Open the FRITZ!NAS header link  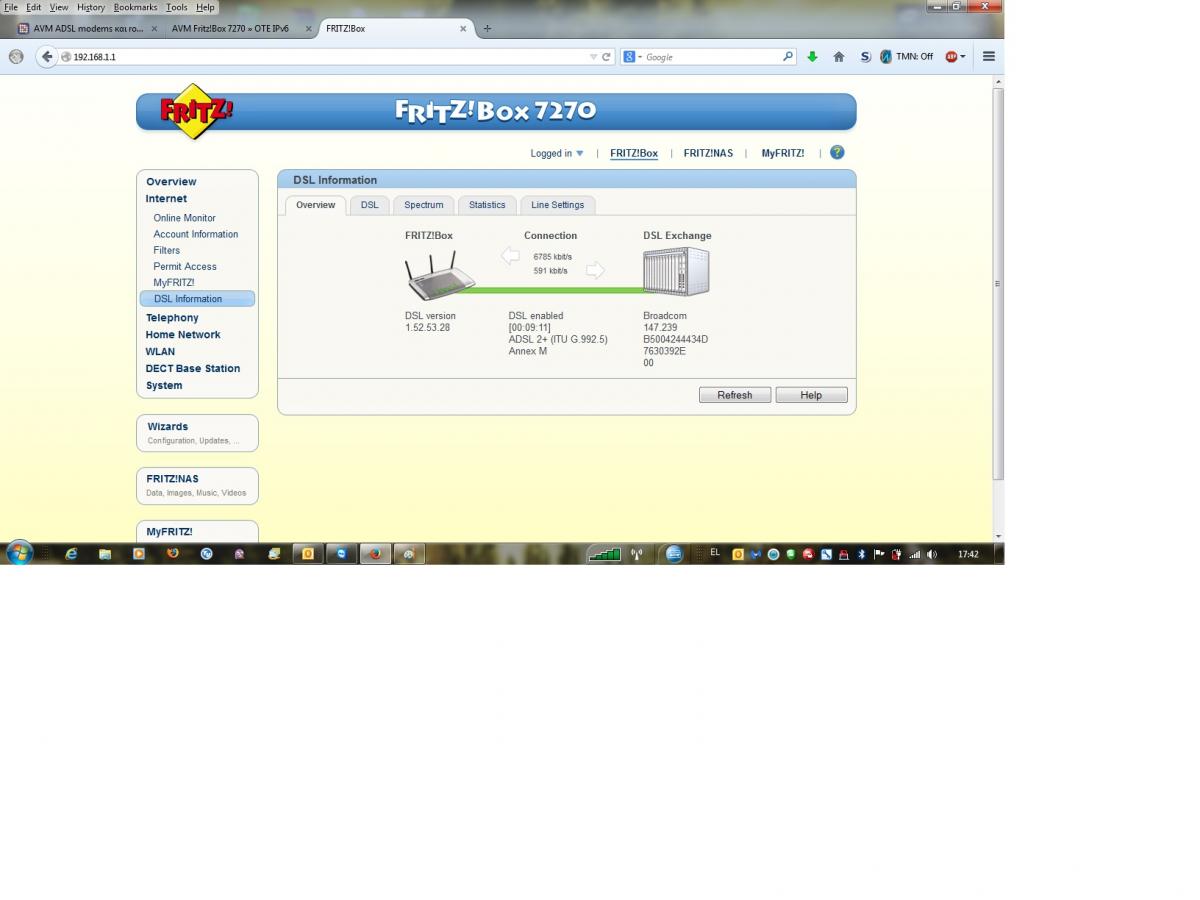point(708,154)
